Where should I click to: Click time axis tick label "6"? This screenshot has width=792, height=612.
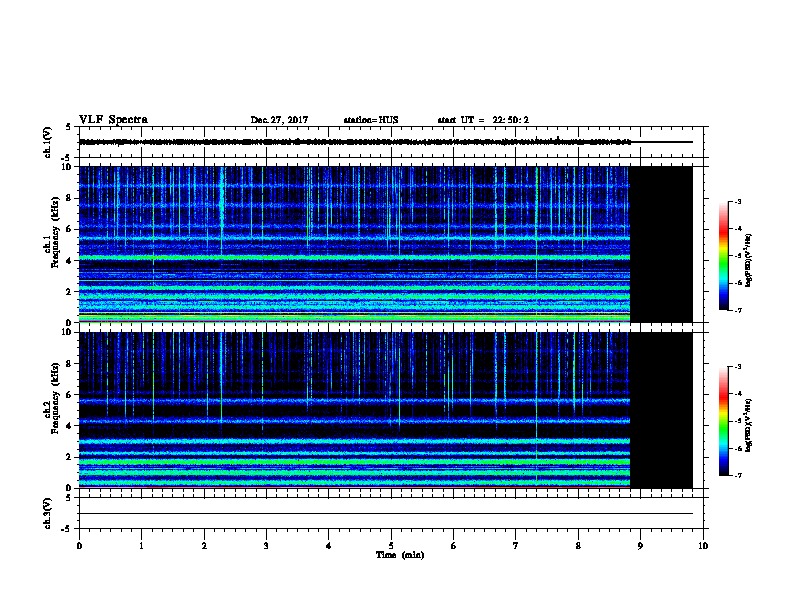[x=453, y=546]
